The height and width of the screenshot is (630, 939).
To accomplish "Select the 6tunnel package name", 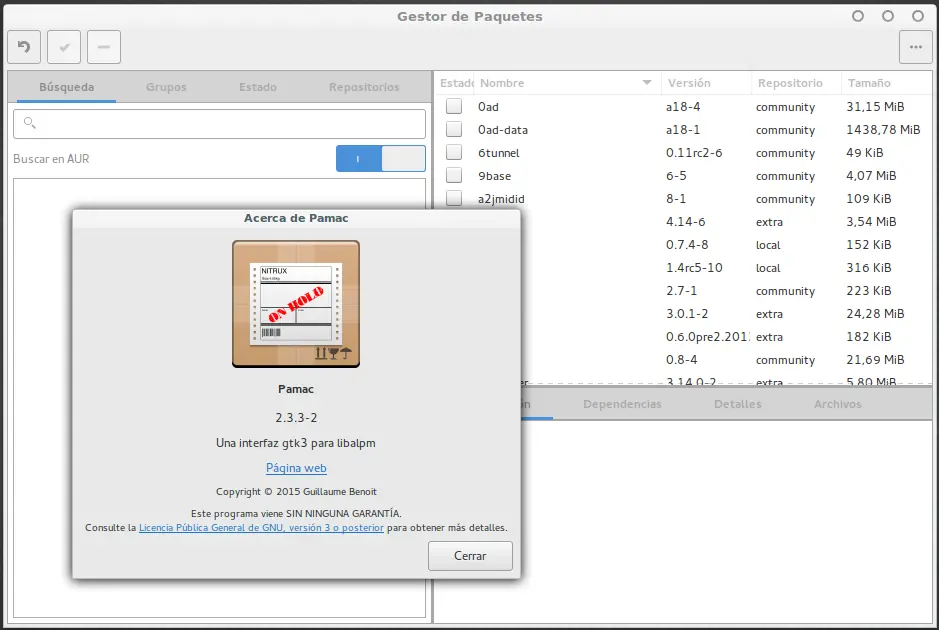I will click(498, 153).
